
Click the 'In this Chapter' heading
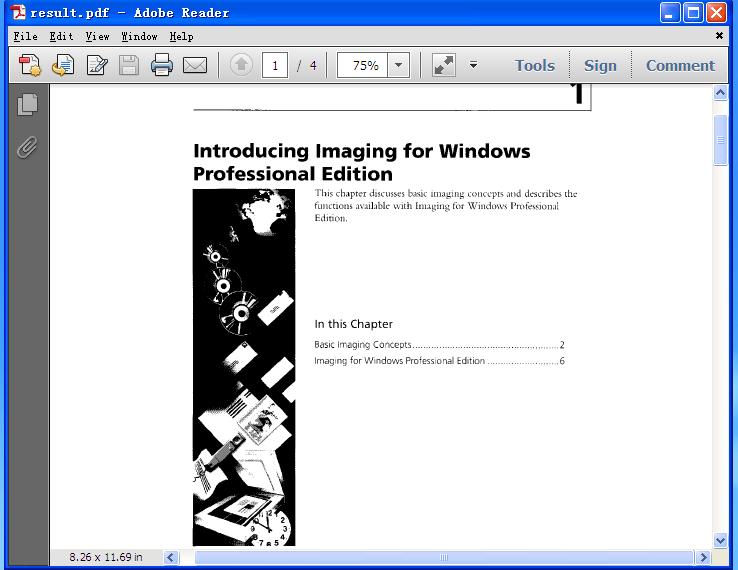pos(353,324)
